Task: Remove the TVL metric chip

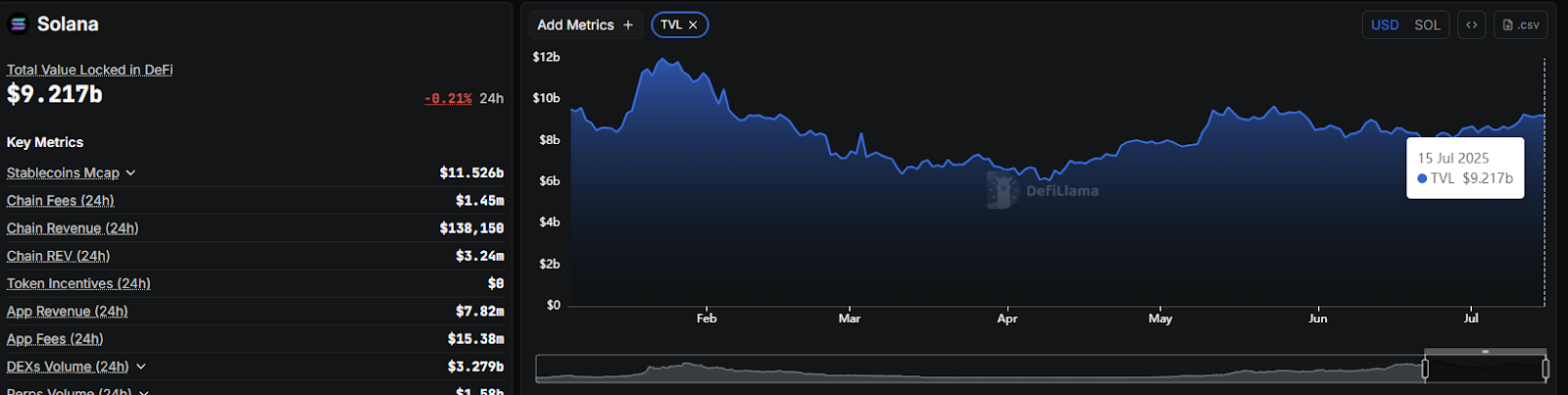Action: pos(693,25)
